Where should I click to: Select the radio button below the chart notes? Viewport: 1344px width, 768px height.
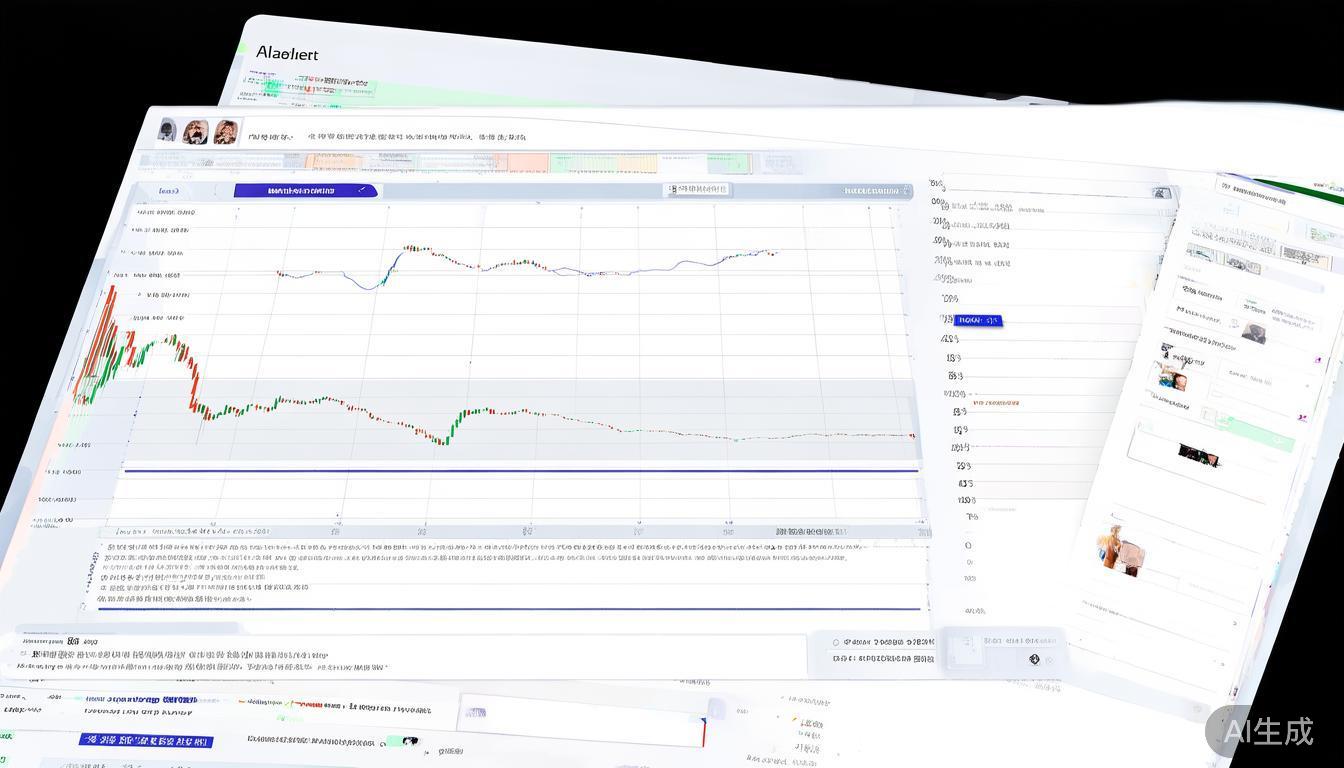[836, 642]
